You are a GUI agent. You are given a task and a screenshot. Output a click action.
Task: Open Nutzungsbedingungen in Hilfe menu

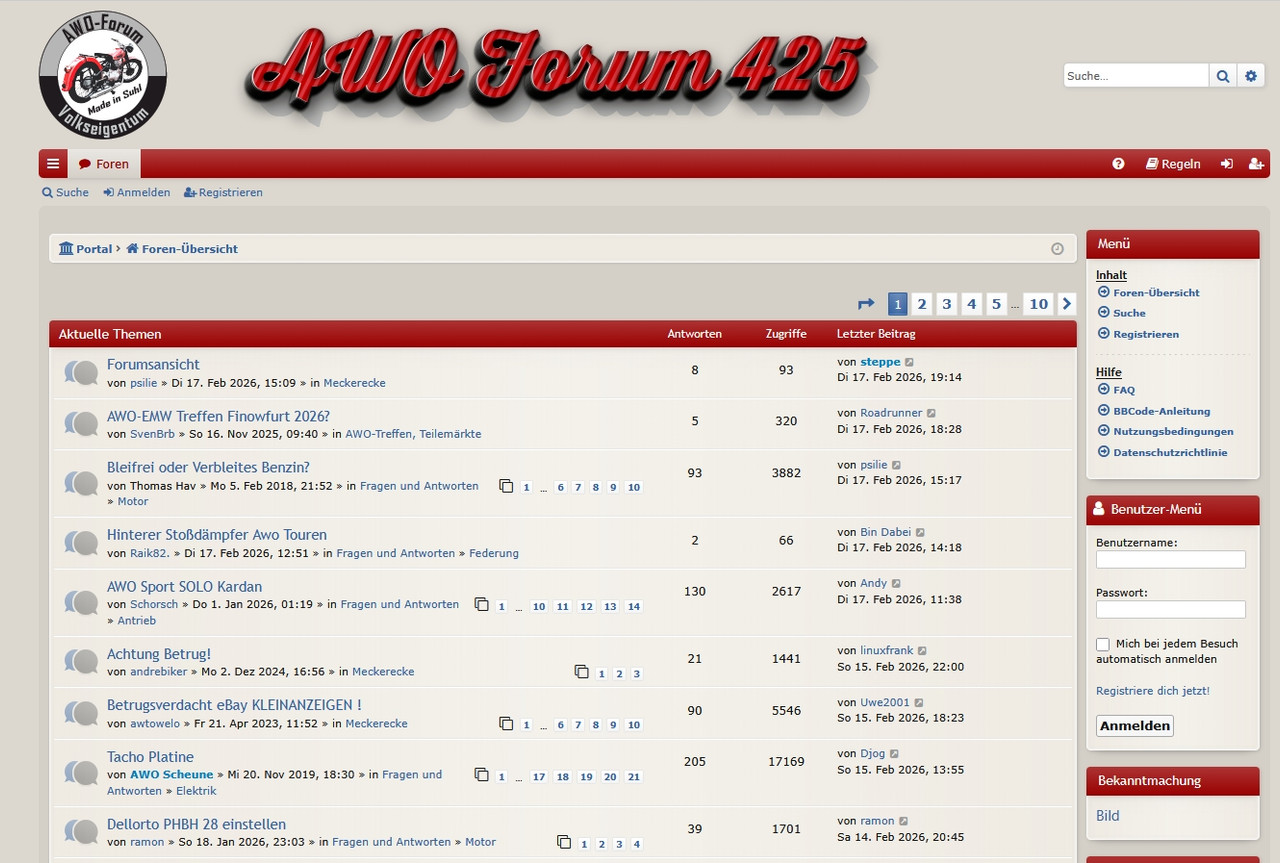tap(1166, 432)
